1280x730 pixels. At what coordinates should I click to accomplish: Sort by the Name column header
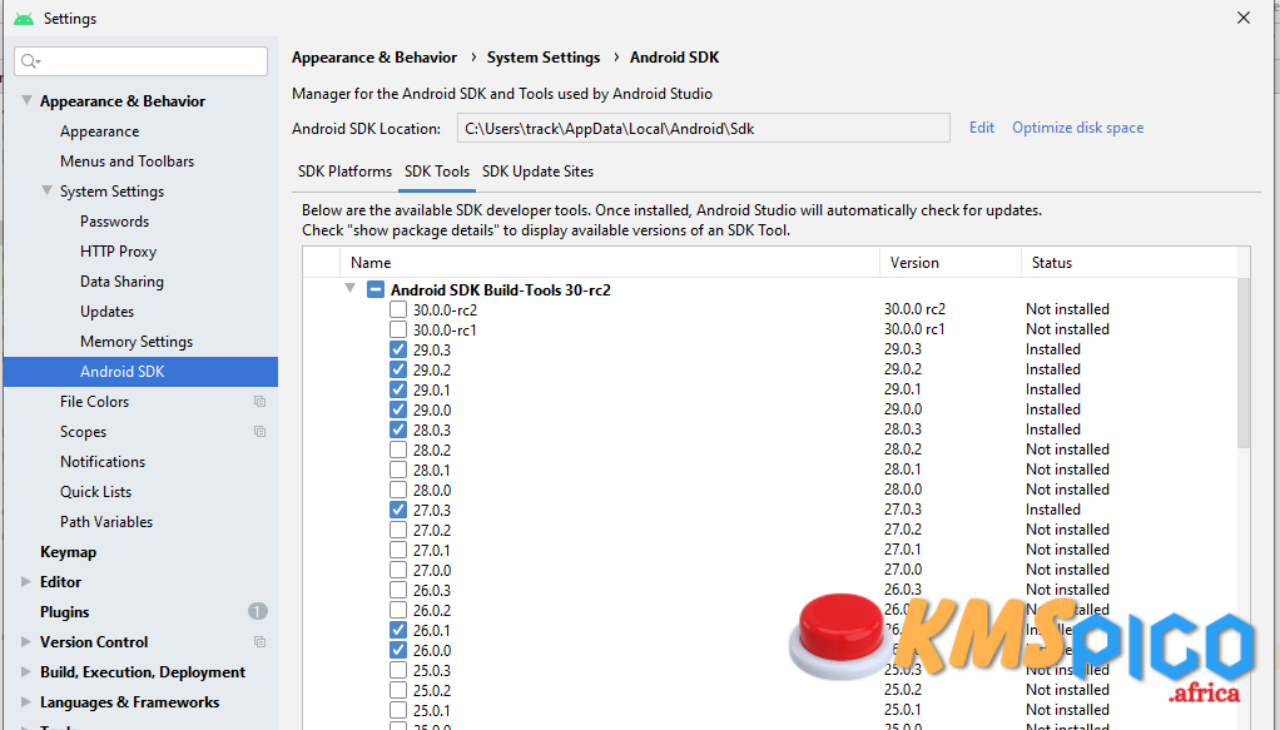pos(610,263)
